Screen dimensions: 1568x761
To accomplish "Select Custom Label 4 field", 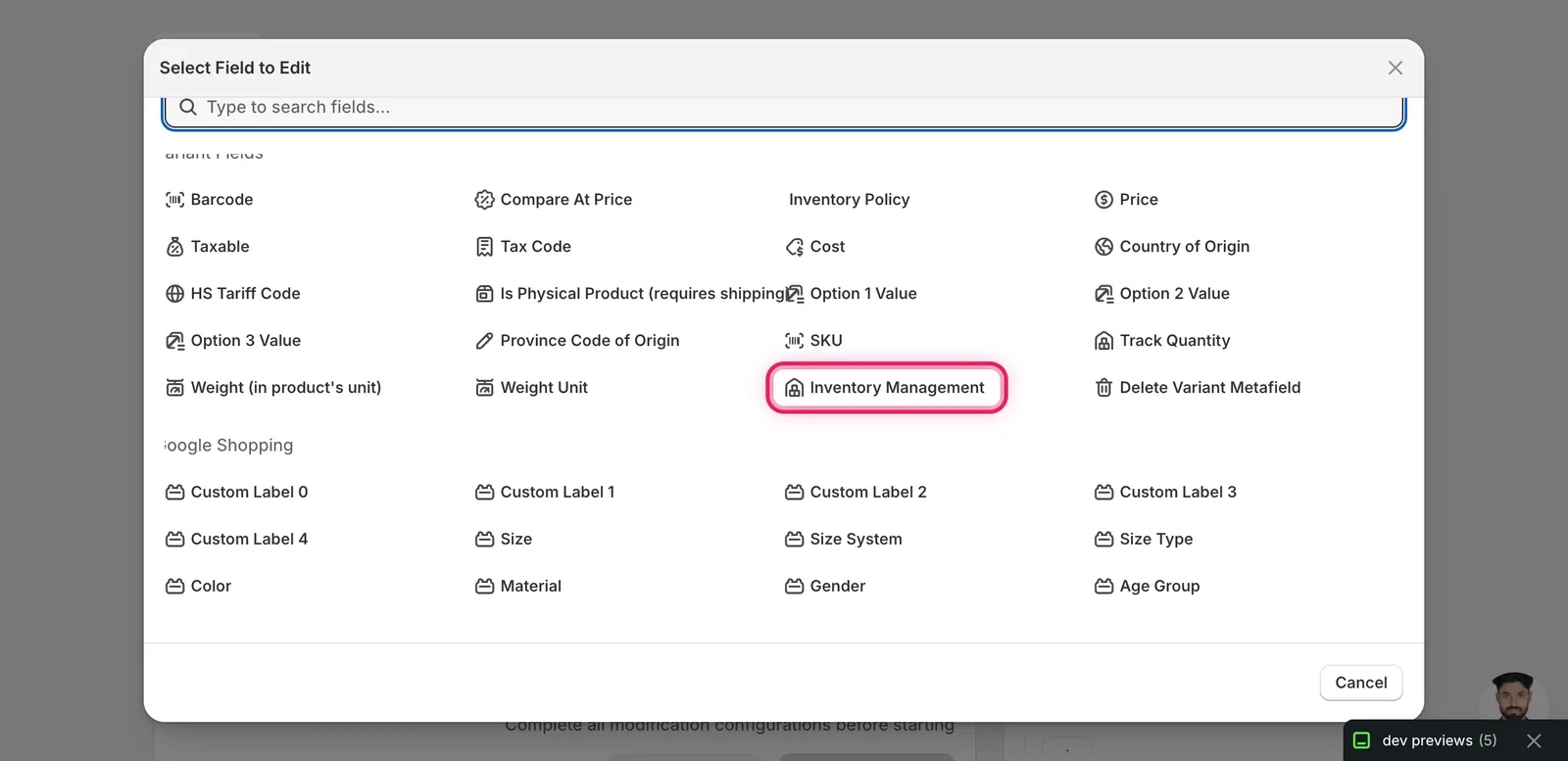I will (236, 540).
